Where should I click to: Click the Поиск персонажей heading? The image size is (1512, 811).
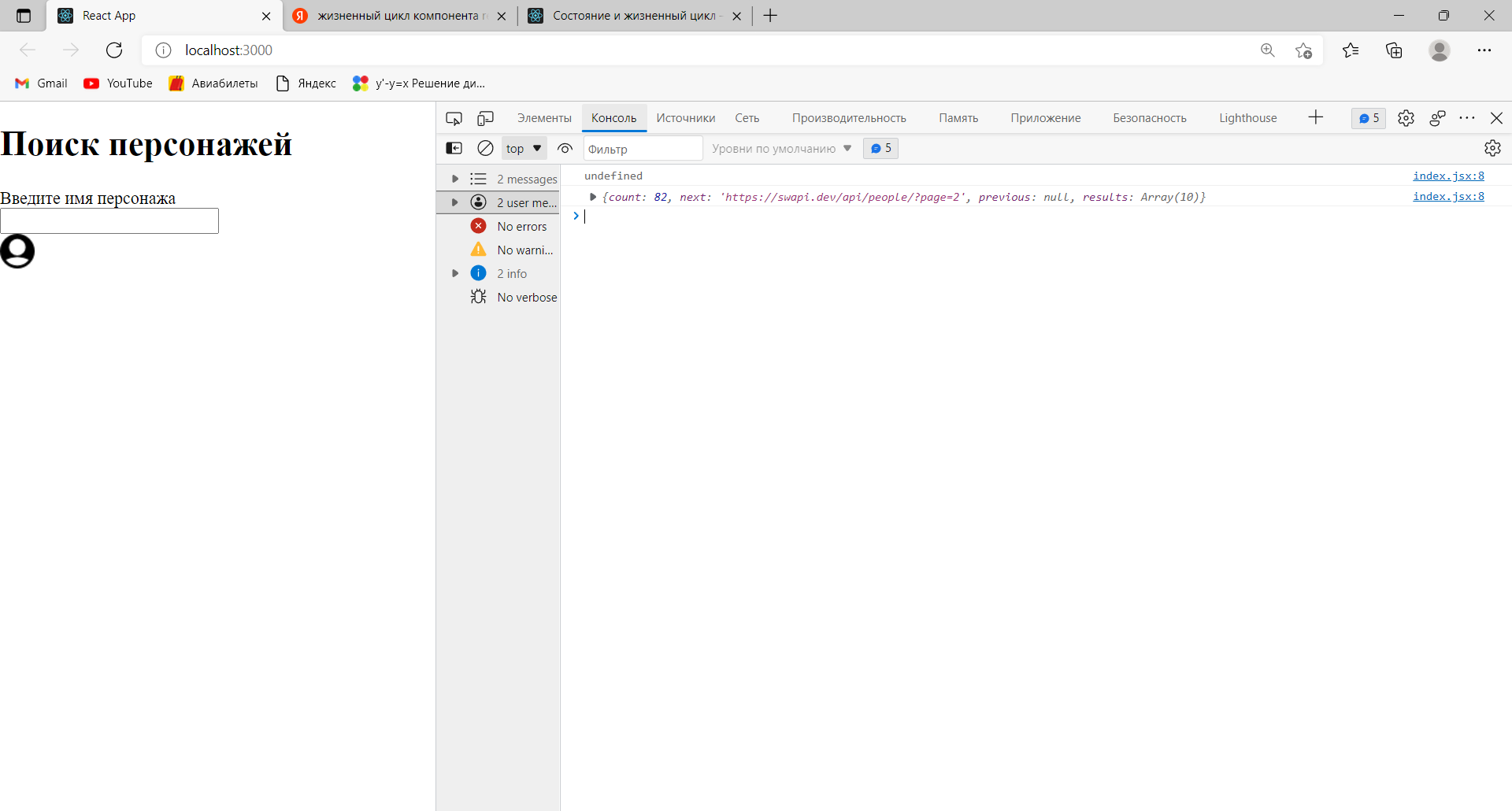146,144
